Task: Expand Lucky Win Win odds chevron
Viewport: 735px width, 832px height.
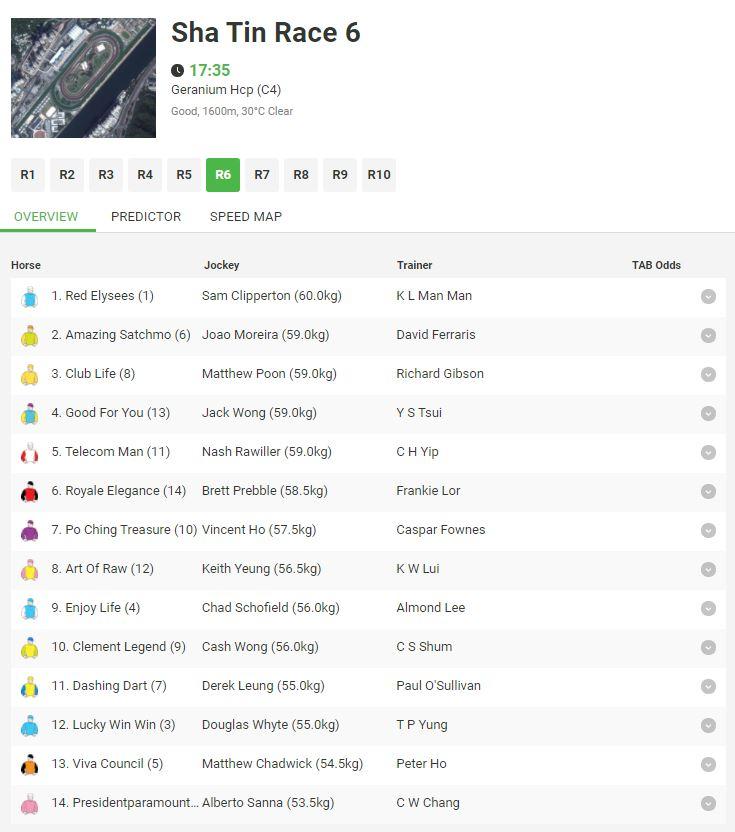Action: tap(708, 725)
